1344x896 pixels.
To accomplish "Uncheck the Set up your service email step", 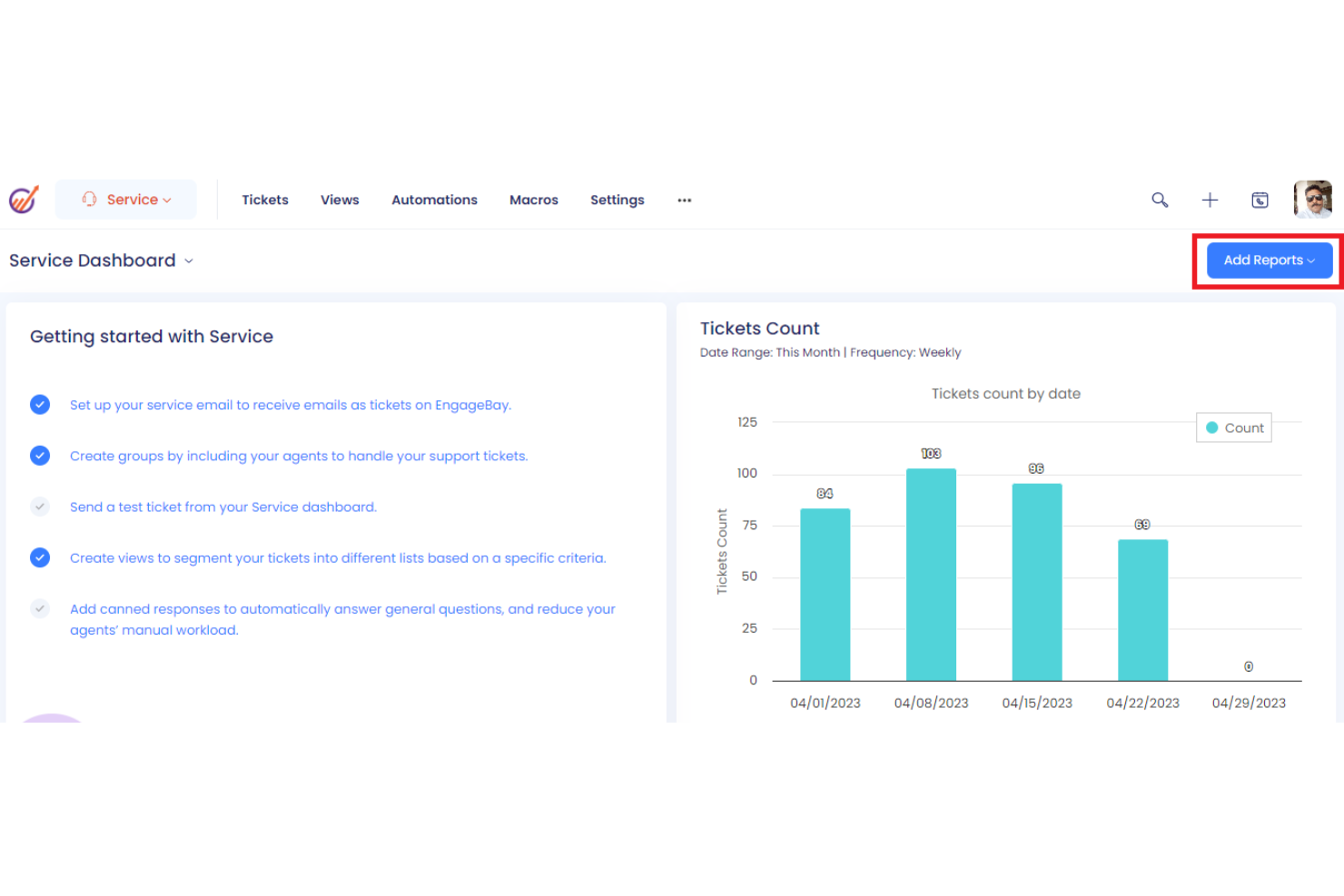I will 40,404.
